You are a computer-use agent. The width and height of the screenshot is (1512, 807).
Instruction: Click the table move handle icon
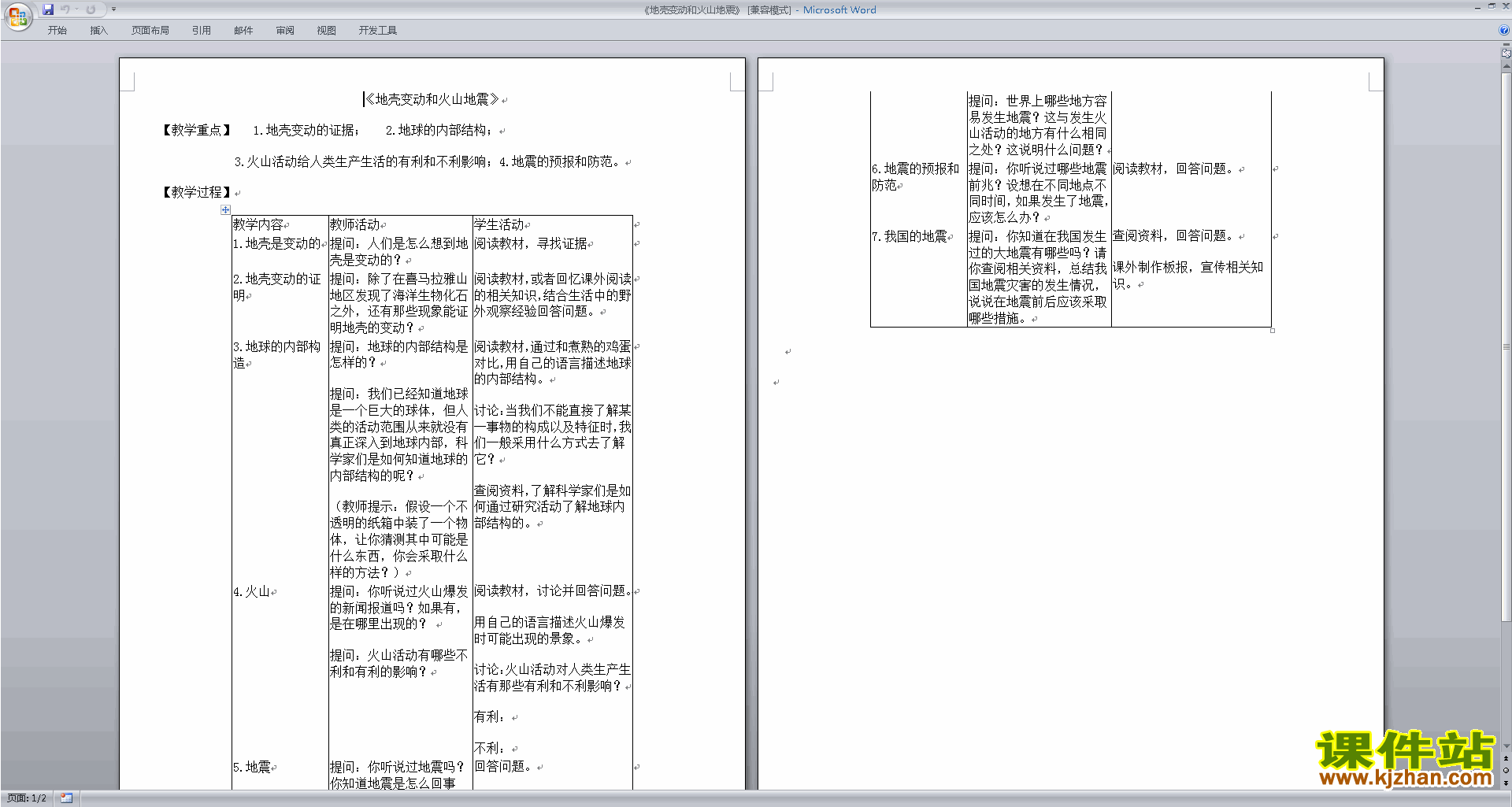tap(225, 209)
